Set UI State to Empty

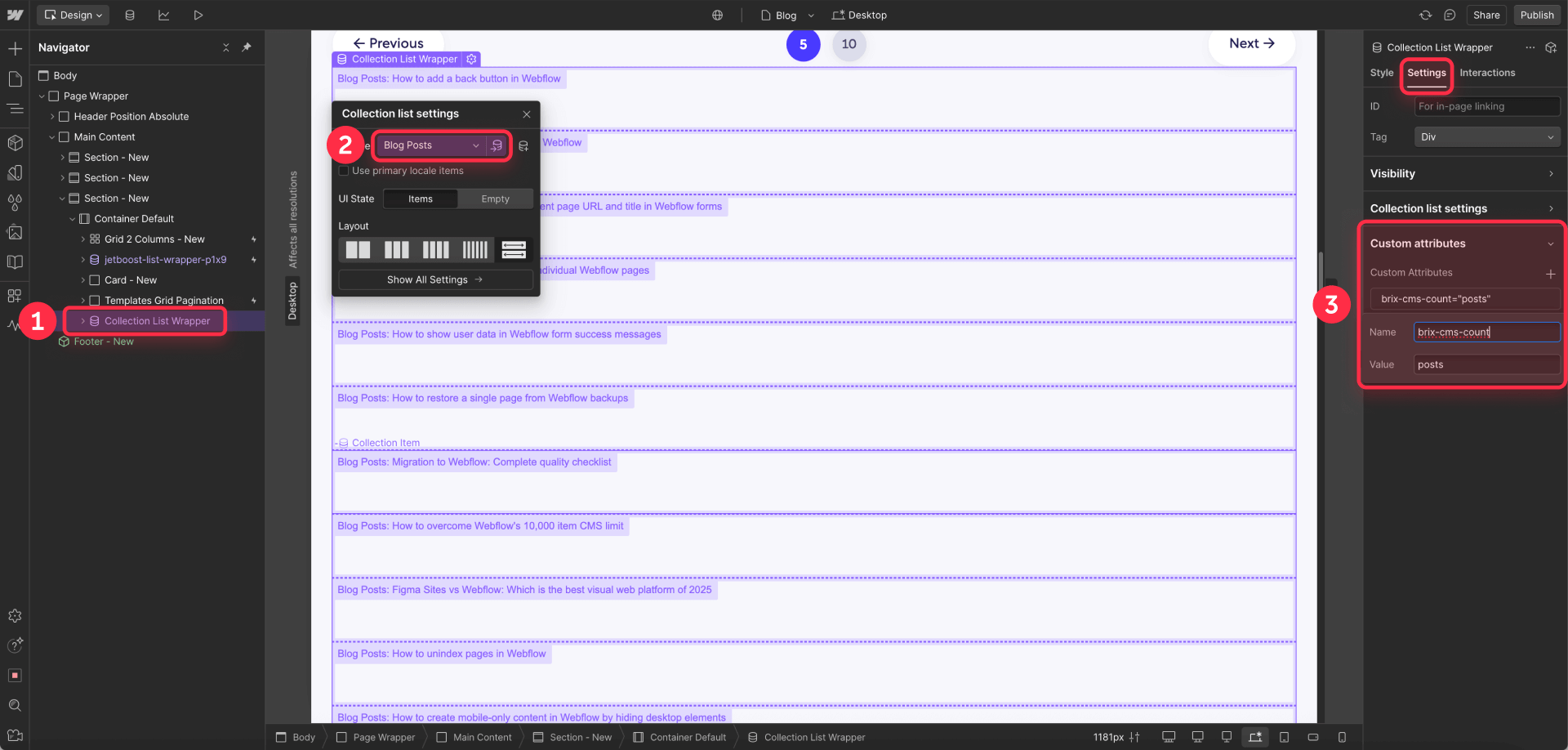[x=495, y=199]
